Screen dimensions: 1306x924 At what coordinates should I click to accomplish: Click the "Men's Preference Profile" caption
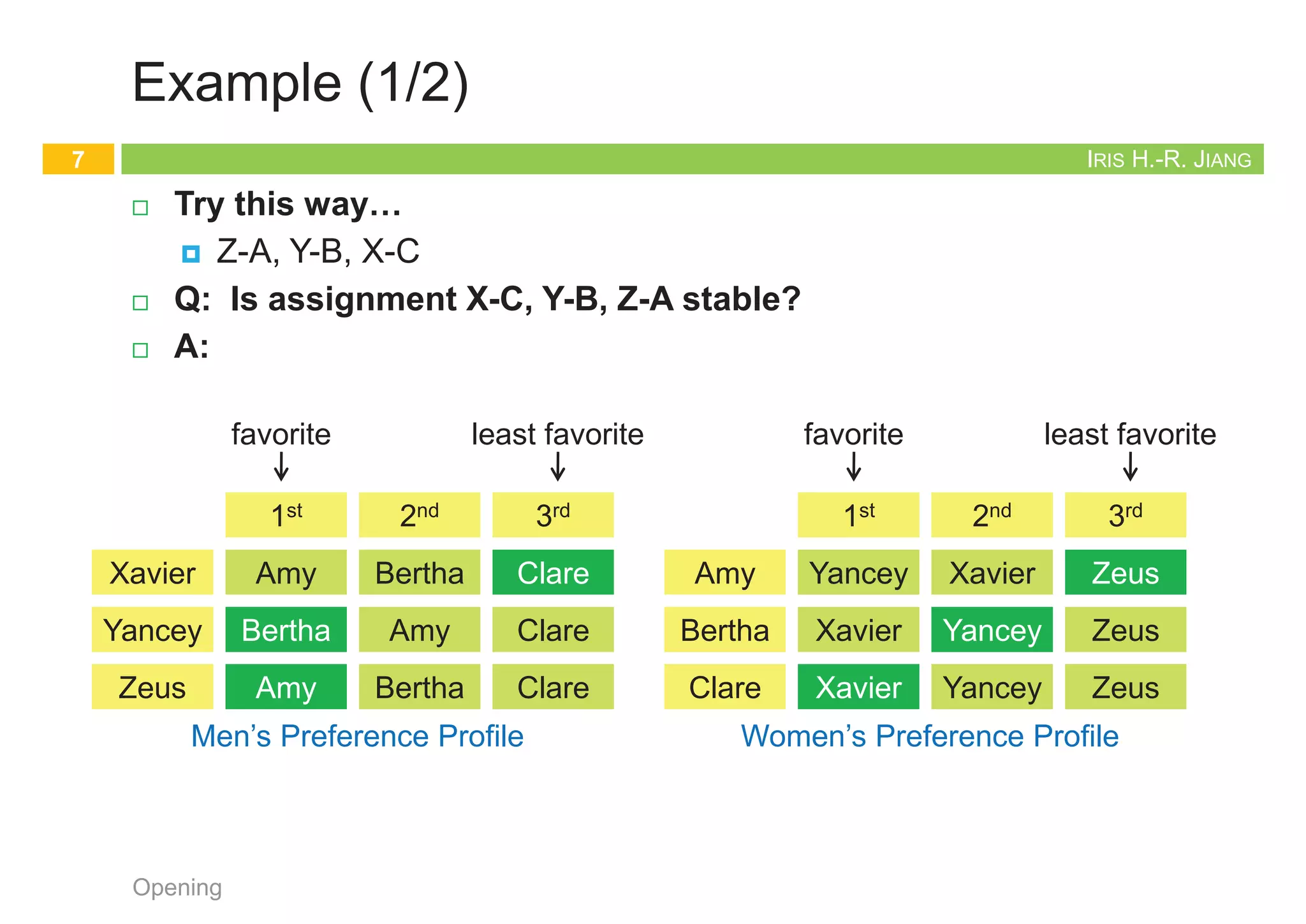[357, 736]
